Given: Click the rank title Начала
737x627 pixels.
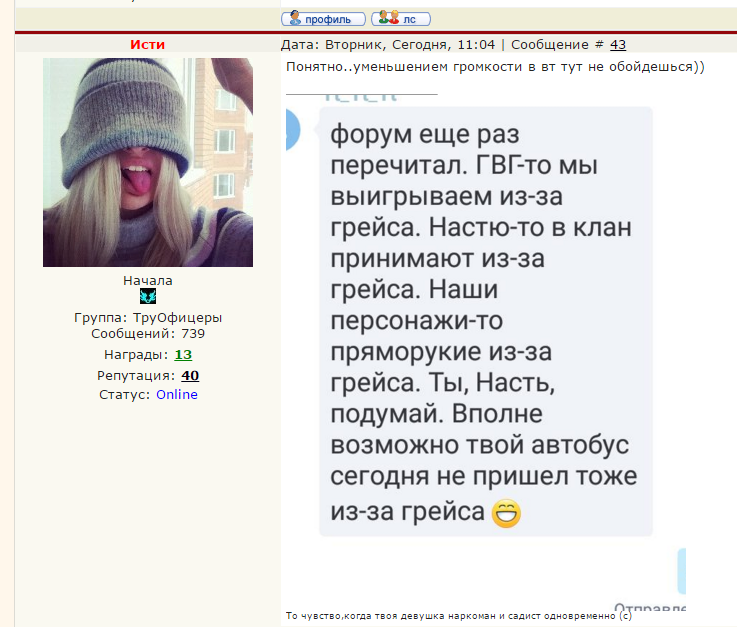Looking at the screenshot, I should click(148, 280).
